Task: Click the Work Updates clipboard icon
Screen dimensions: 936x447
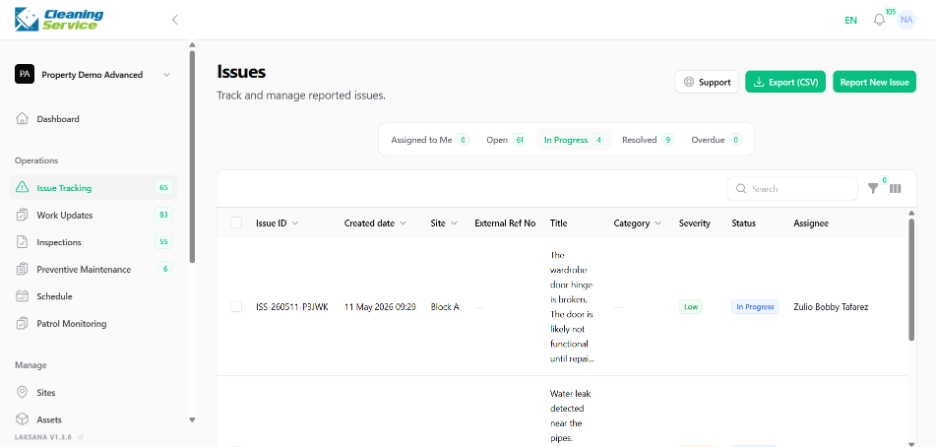Action: click(22, 215)
